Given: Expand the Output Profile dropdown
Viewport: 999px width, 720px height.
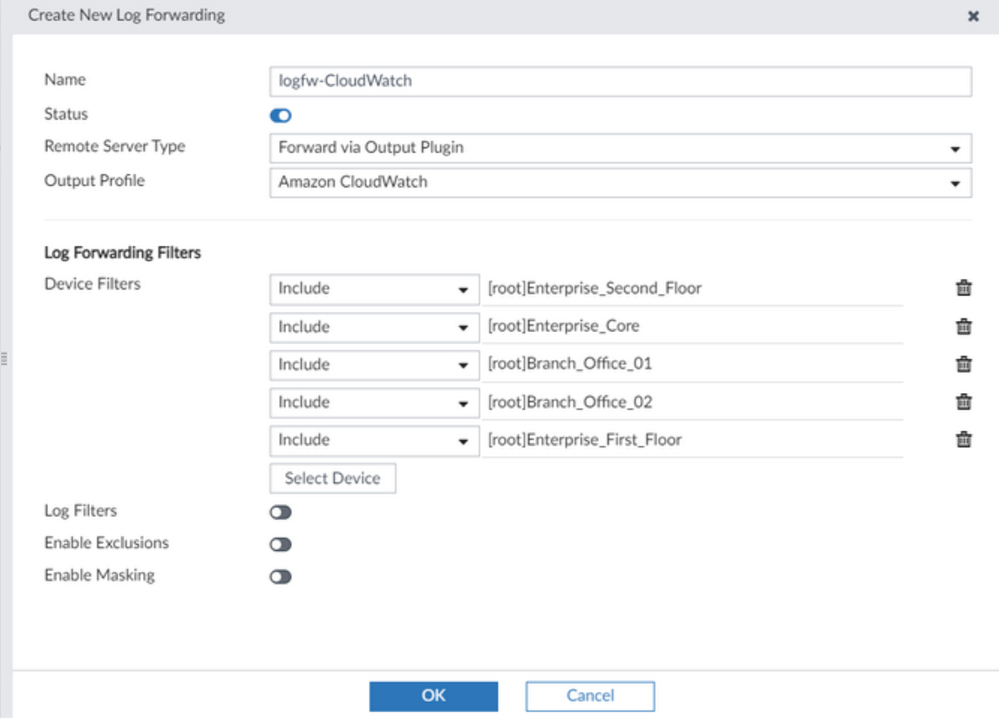Looking at the screenshot, I should click(620, 183).
